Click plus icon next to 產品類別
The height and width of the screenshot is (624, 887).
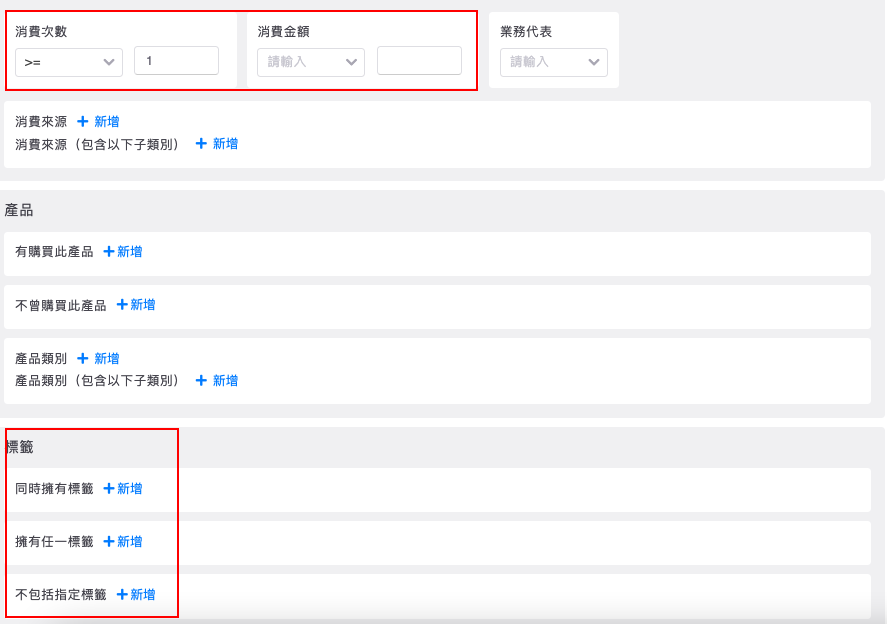(x=83, y=359)
